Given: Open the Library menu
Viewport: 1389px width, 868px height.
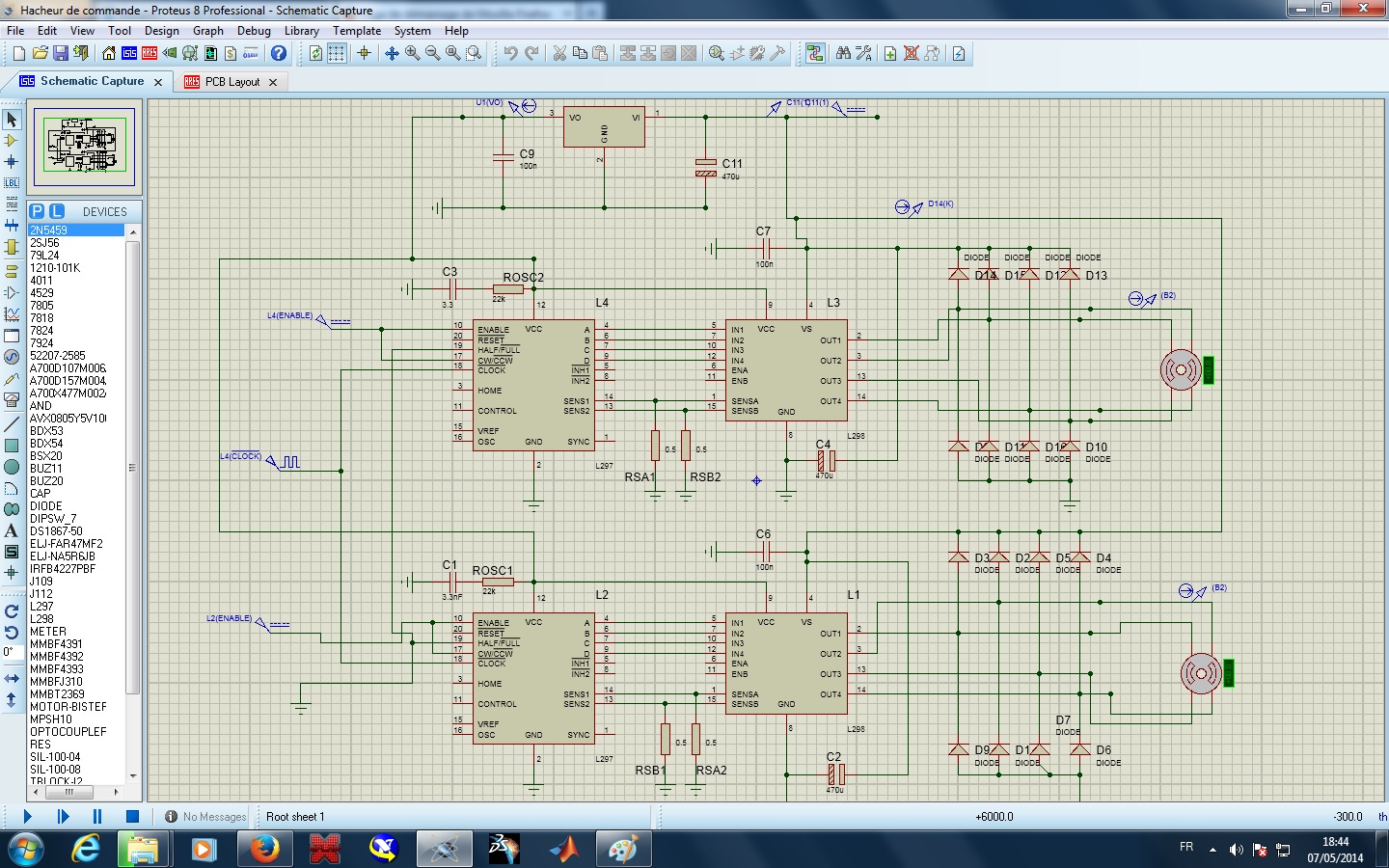Looking at the screenshot, I should [x=301, y=31].
